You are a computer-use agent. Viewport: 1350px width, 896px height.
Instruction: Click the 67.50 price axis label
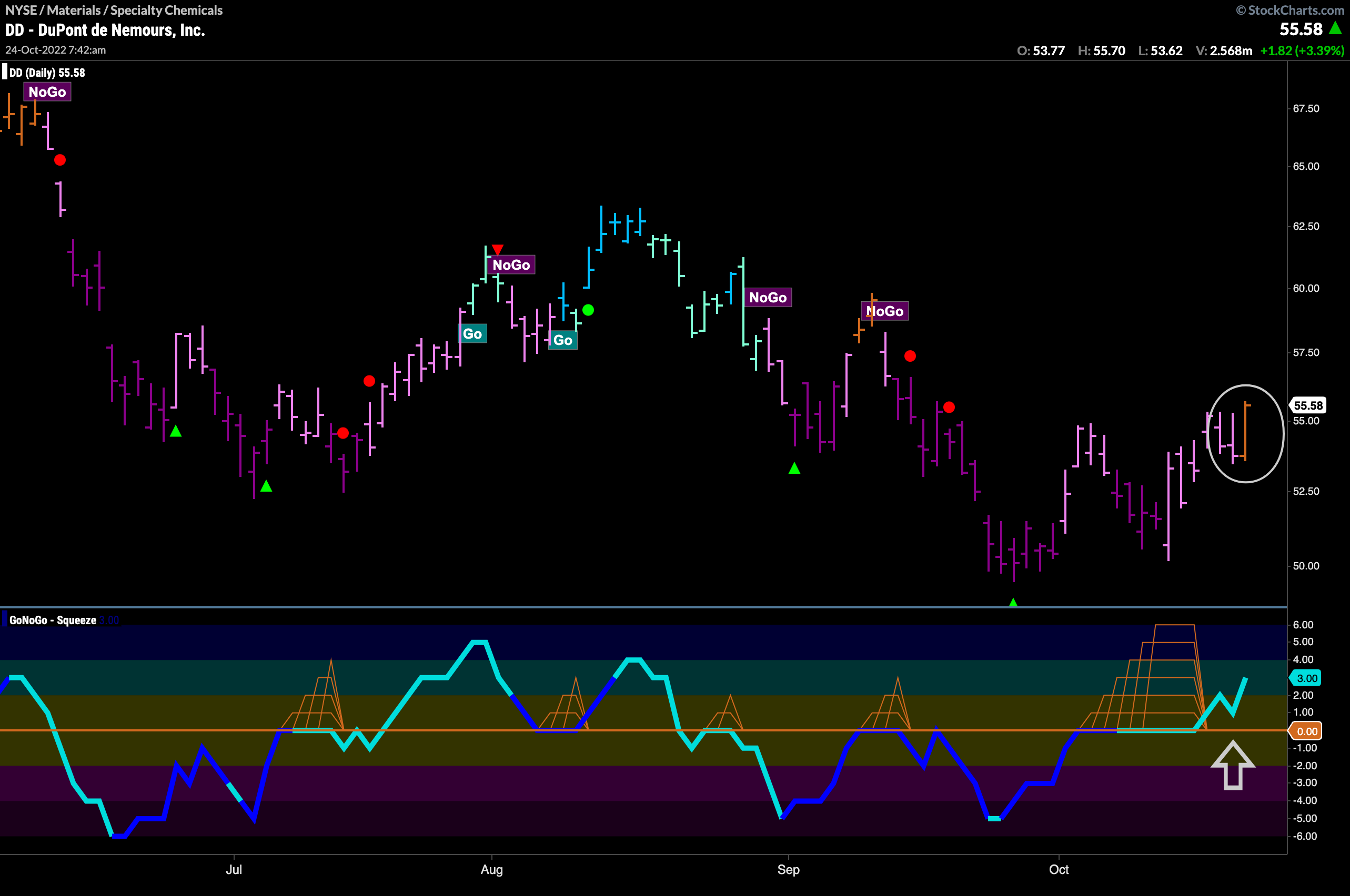[x=1306, y=108]
